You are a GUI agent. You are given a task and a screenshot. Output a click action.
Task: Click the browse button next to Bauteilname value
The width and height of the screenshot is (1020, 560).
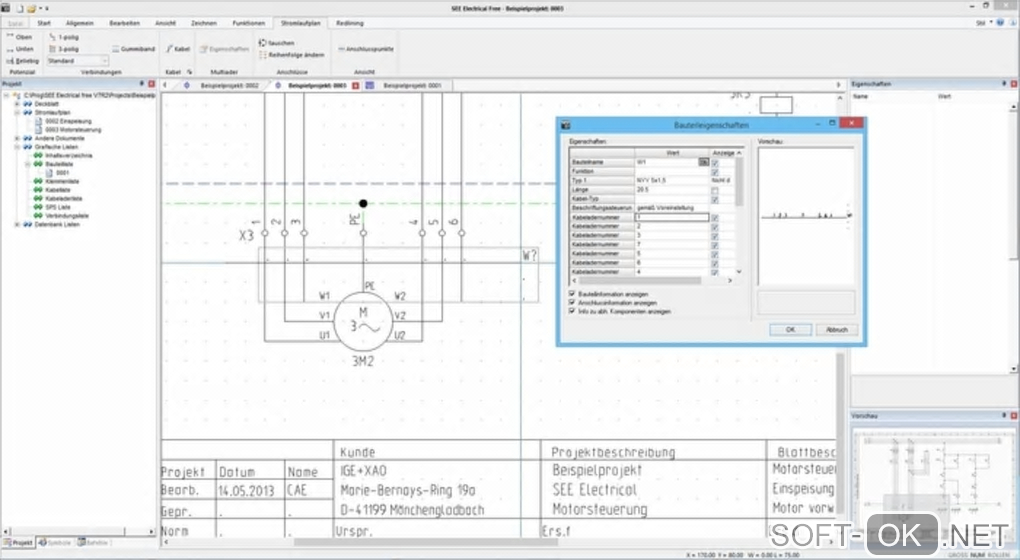(703, 162)
